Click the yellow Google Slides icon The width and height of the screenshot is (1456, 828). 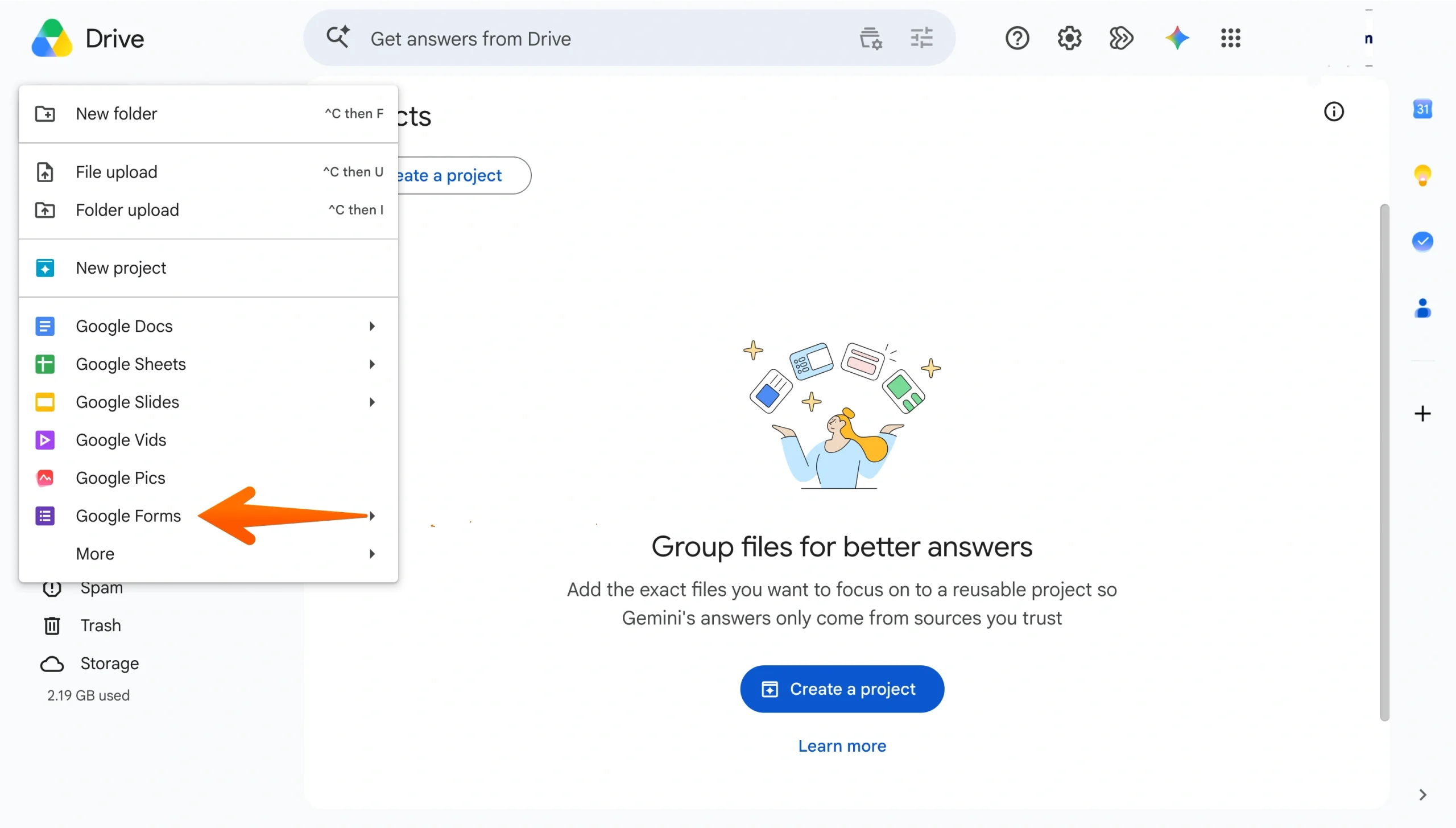pyautogui.click(x=45, y=402)
